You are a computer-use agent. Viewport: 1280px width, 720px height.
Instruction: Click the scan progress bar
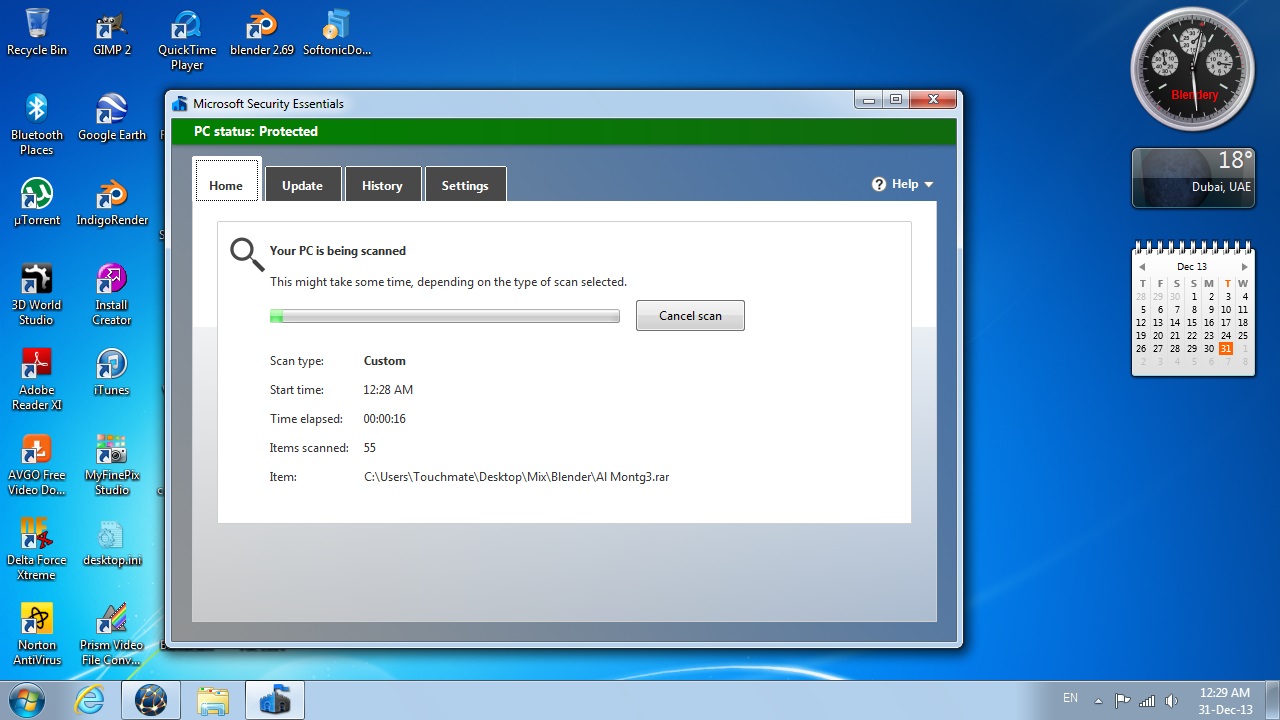tap(445, 316)
